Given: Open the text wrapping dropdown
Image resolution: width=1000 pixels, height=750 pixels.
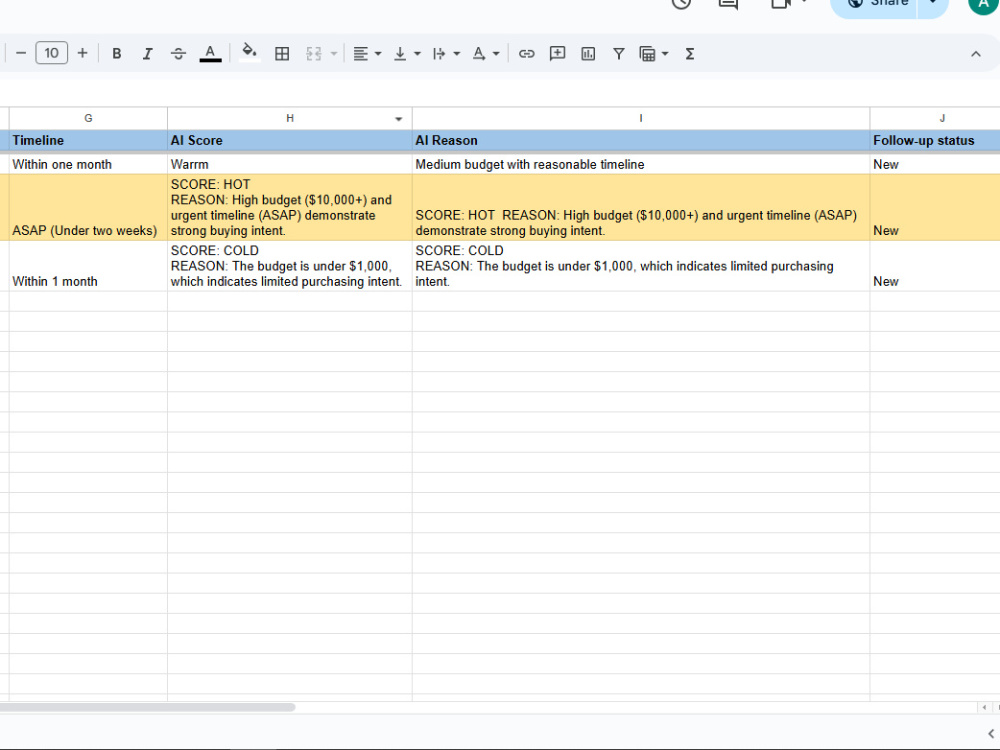Looking at the screenshot, I should click(446, 54).
